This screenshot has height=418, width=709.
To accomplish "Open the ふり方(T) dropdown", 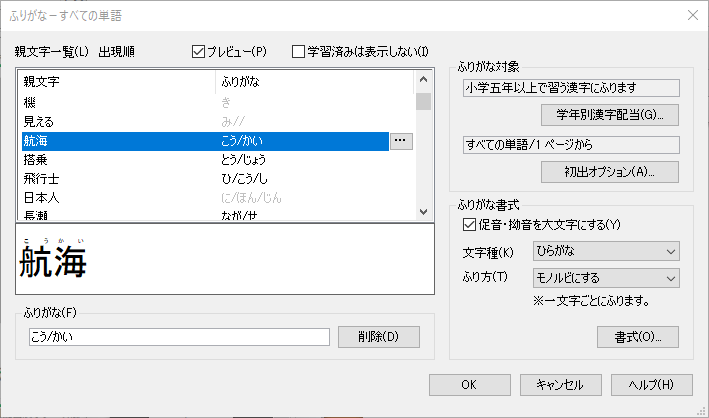I will point(606,278).
